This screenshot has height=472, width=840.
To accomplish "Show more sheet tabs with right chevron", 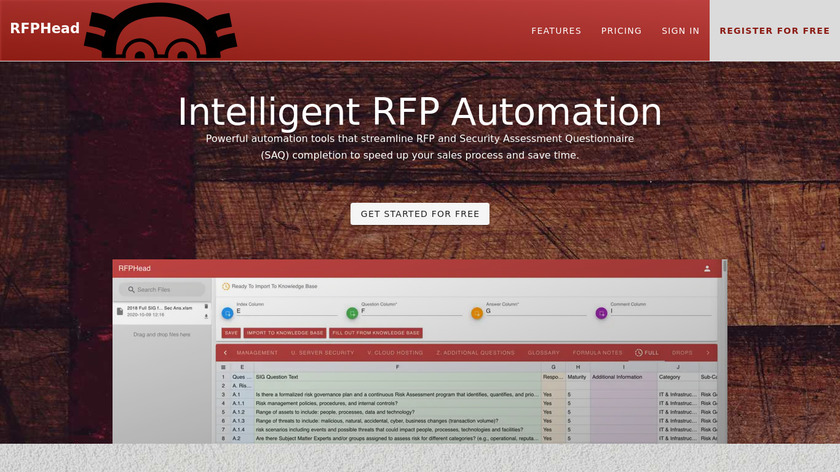I will coord(708,353).
